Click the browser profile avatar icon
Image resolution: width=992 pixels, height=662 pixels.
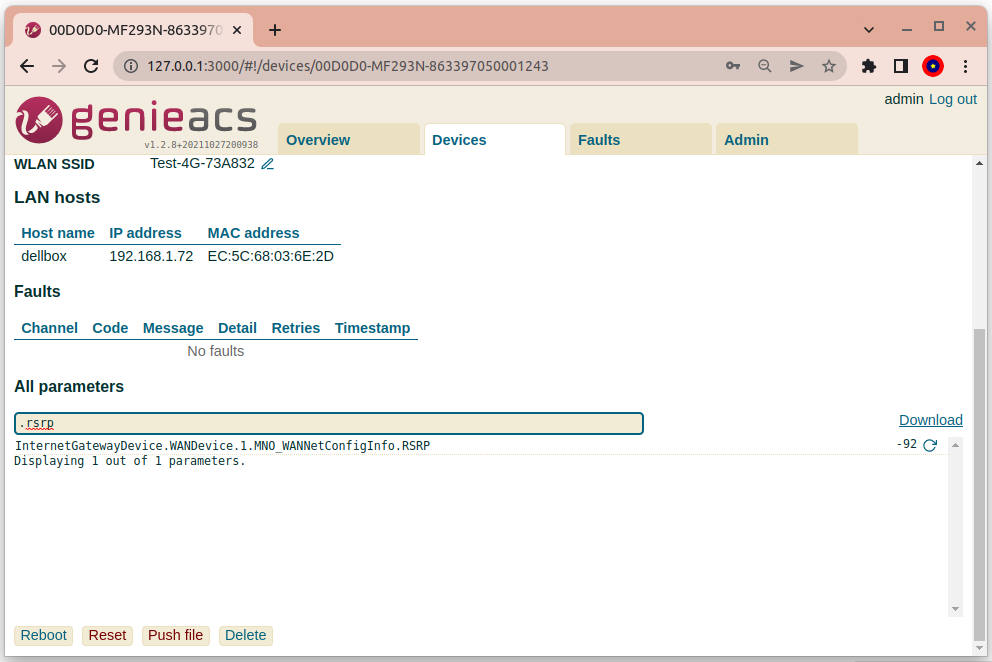point(932,66)
